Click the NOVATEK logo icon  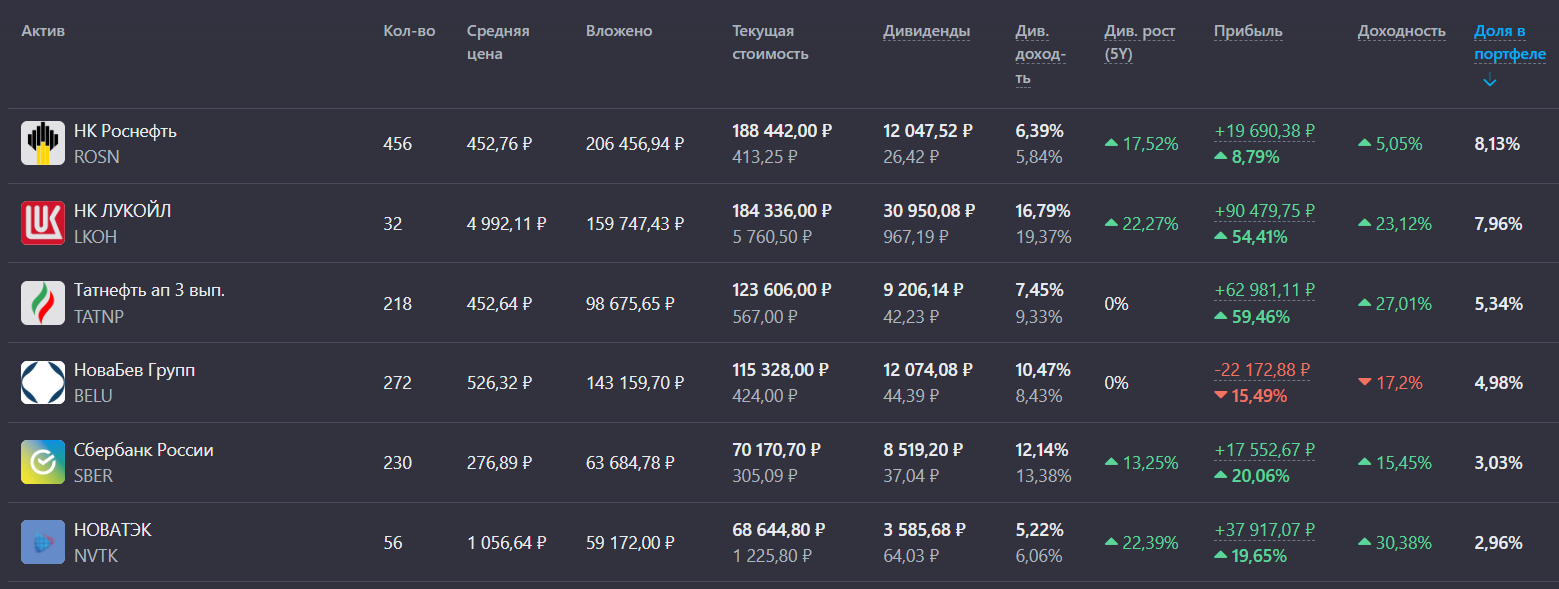(x=43, y=542)
